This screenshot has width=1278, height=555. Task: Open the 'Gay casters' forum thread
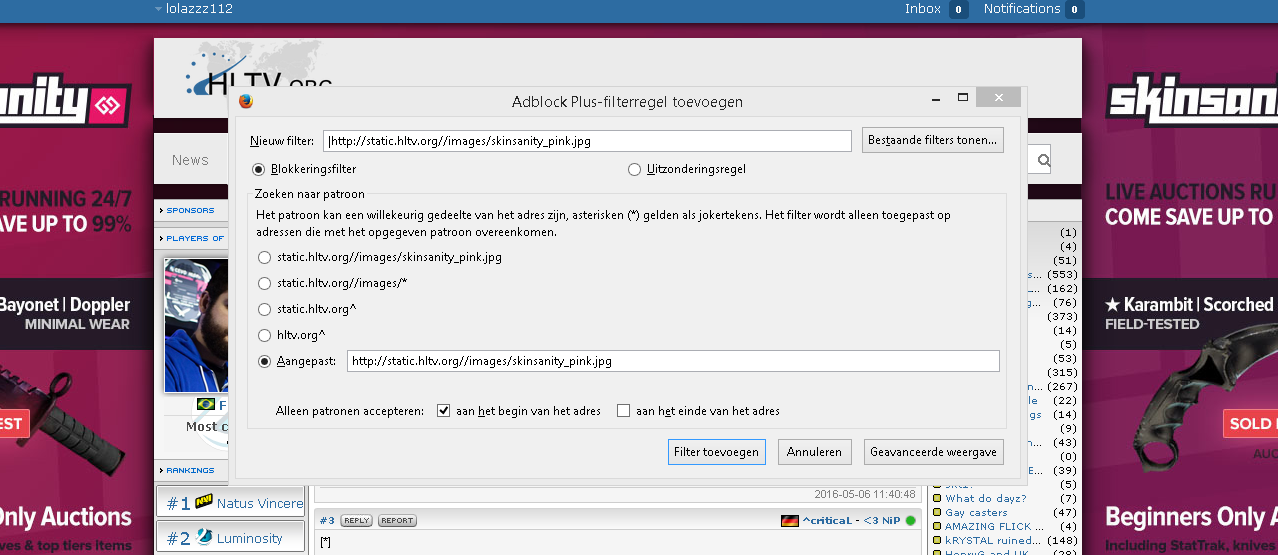[976, 513]
